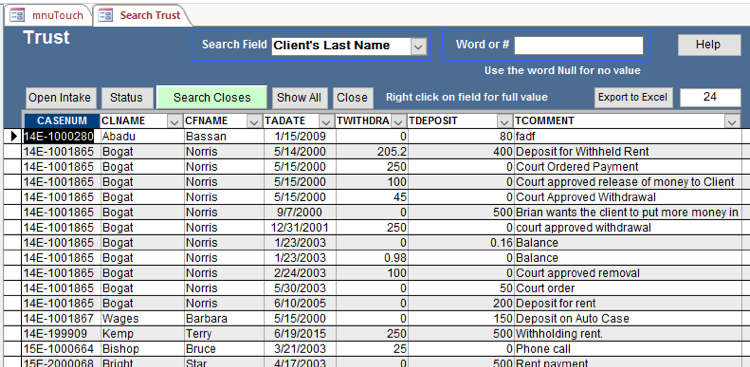Viewport: 750px width, 367px height.
Task: Open the TADATE column filter dropdown
Action: coord(327,122)
